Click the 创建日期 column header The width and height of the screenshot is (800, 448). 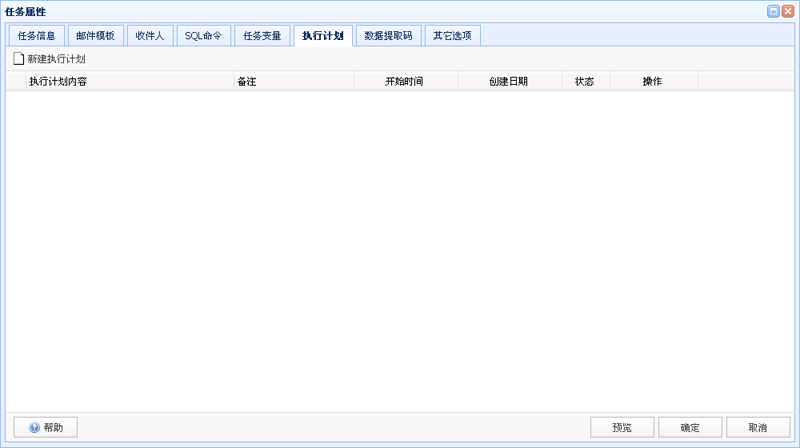click(510, 82)
